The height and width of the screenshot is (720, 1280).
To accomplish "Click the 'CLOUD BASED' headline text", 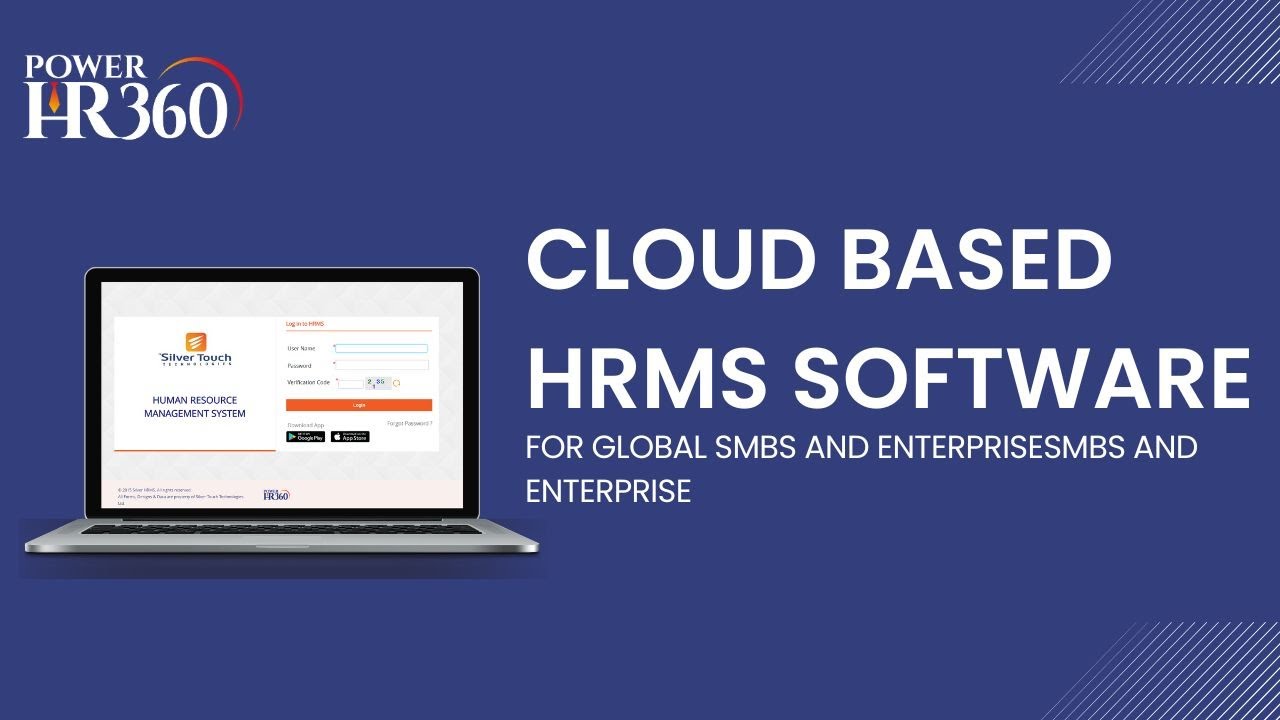I will point(819,260).
